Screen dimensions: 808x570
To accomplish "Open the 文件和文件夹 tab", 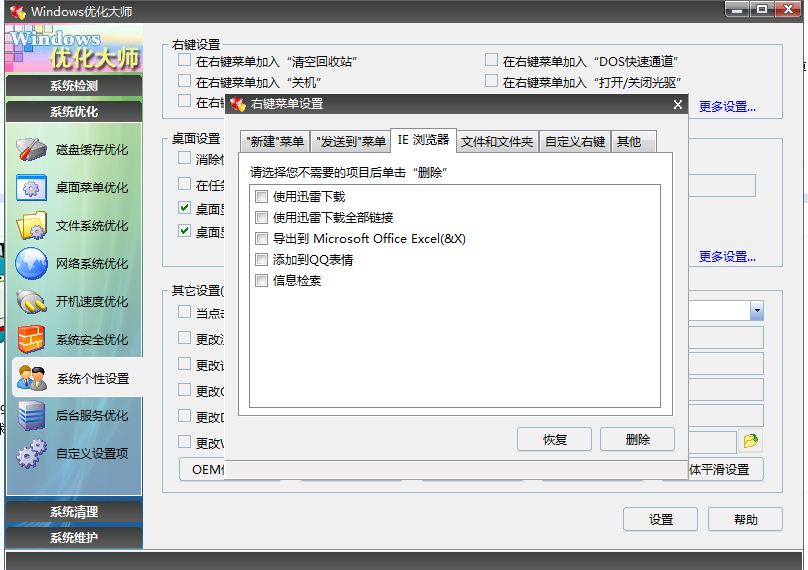I will [x=497, y=142].
